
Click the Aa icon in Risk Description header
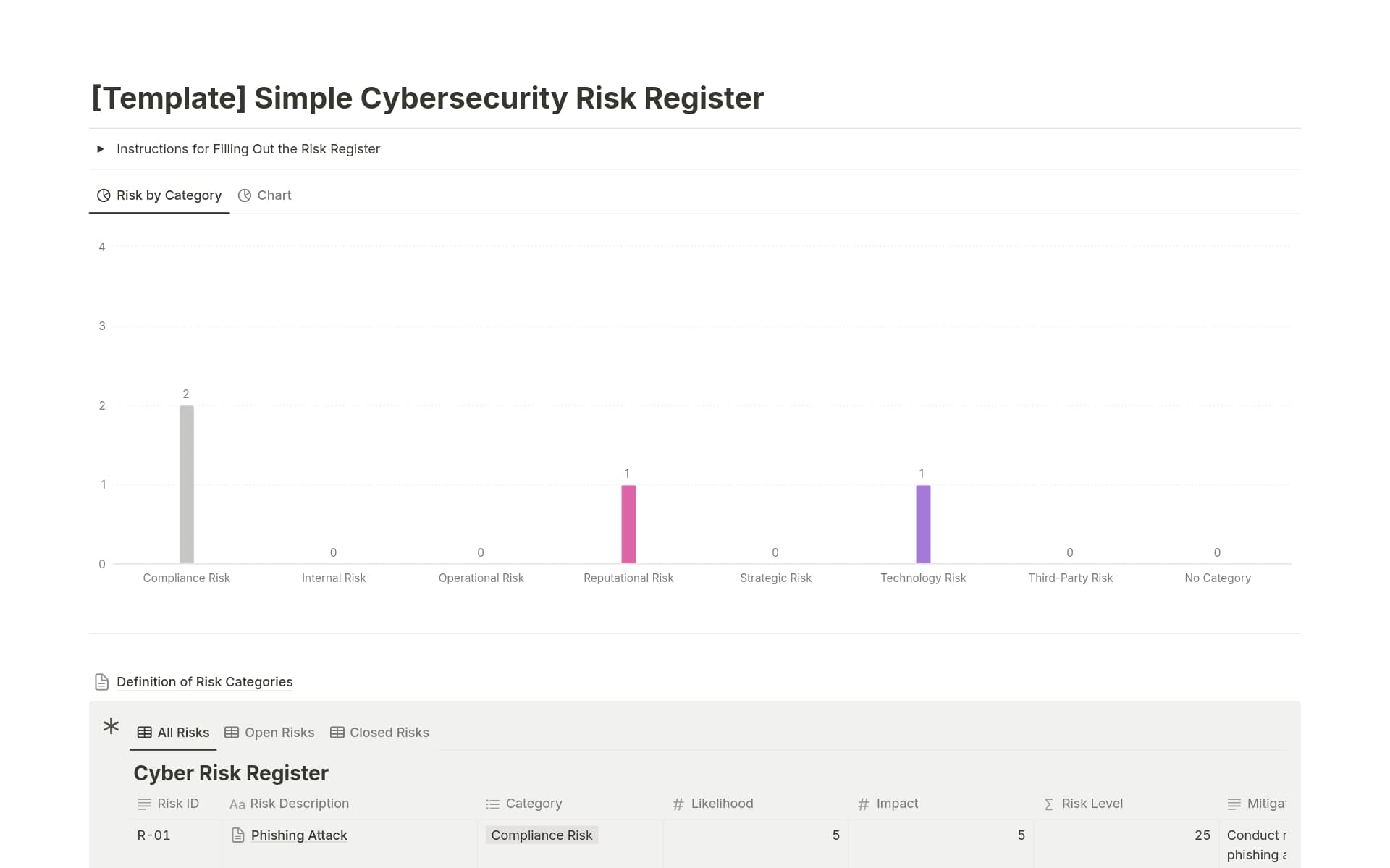point(237,804)
